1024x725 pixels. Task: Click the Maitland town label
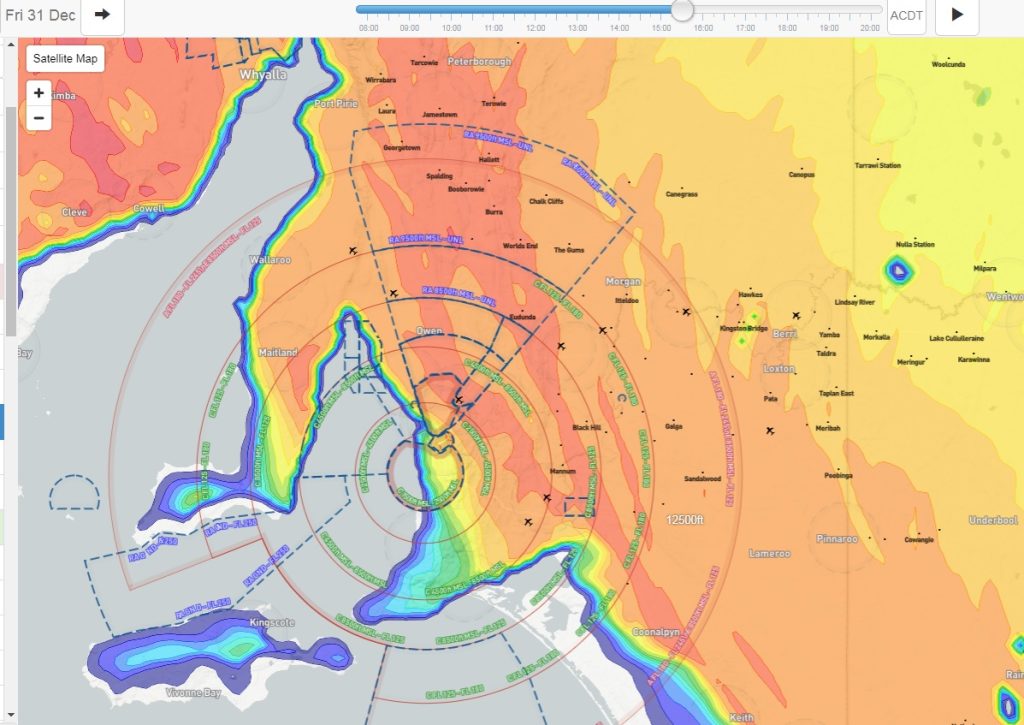pos(278,352)
